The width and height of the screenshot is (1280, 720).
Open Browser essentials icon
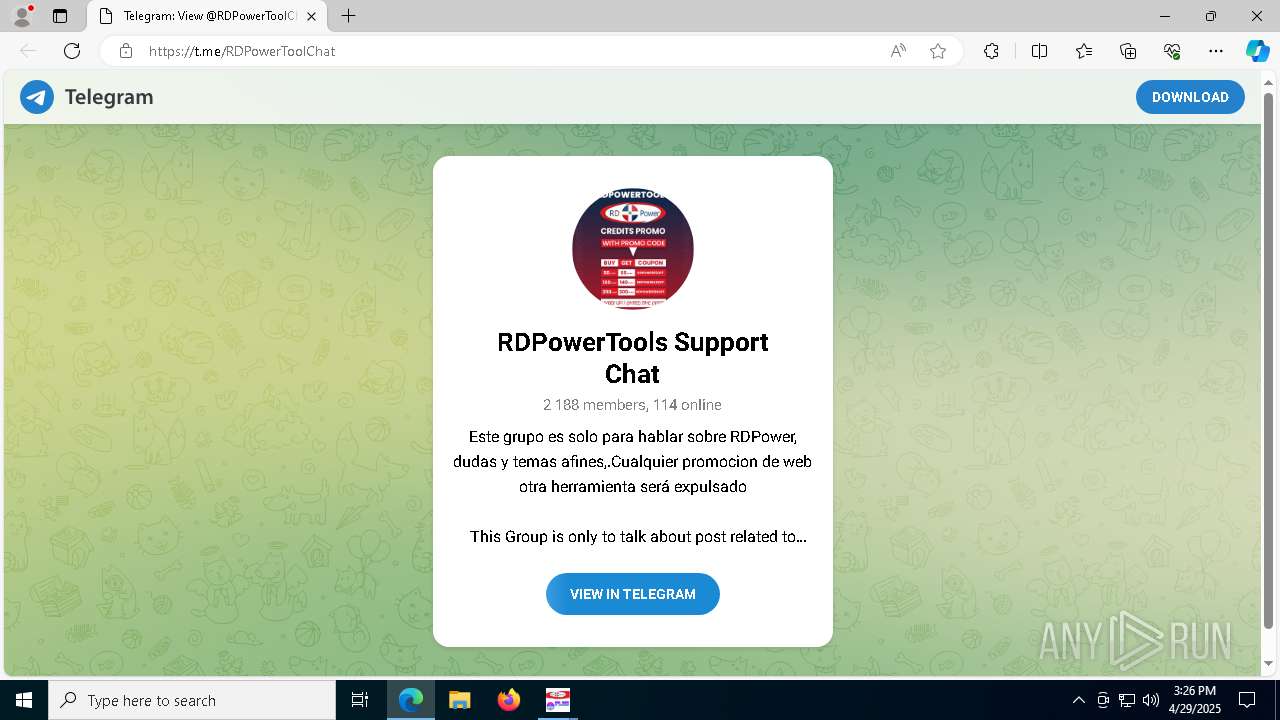[1172, 51]
